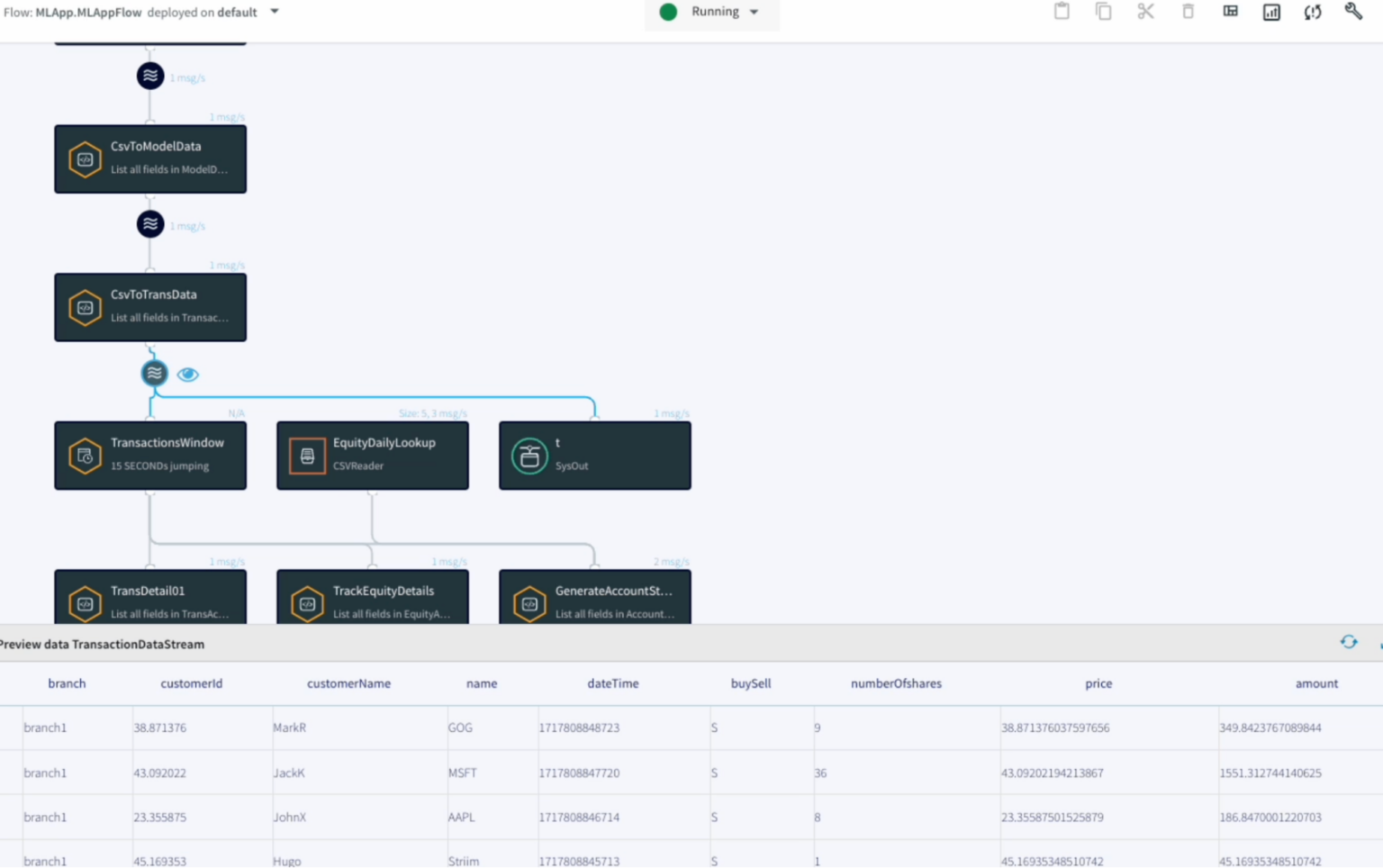Select the Cut icon in the toolbar

pos(1145,12)
